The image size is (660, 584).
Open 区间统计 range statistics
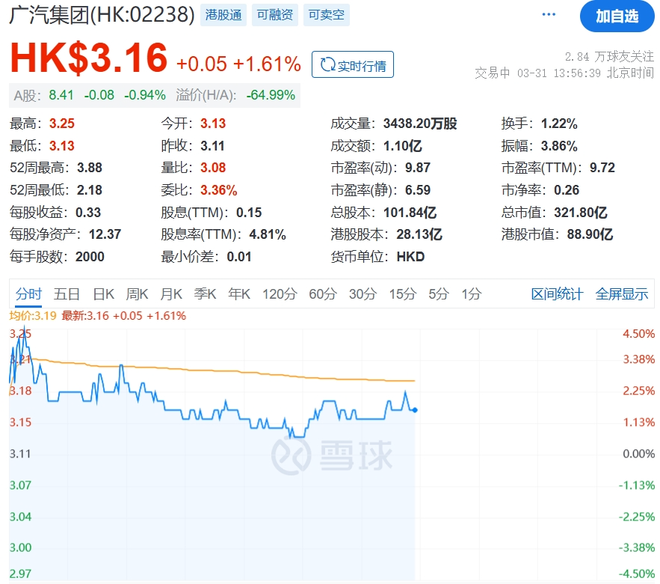tap(556, 294)
